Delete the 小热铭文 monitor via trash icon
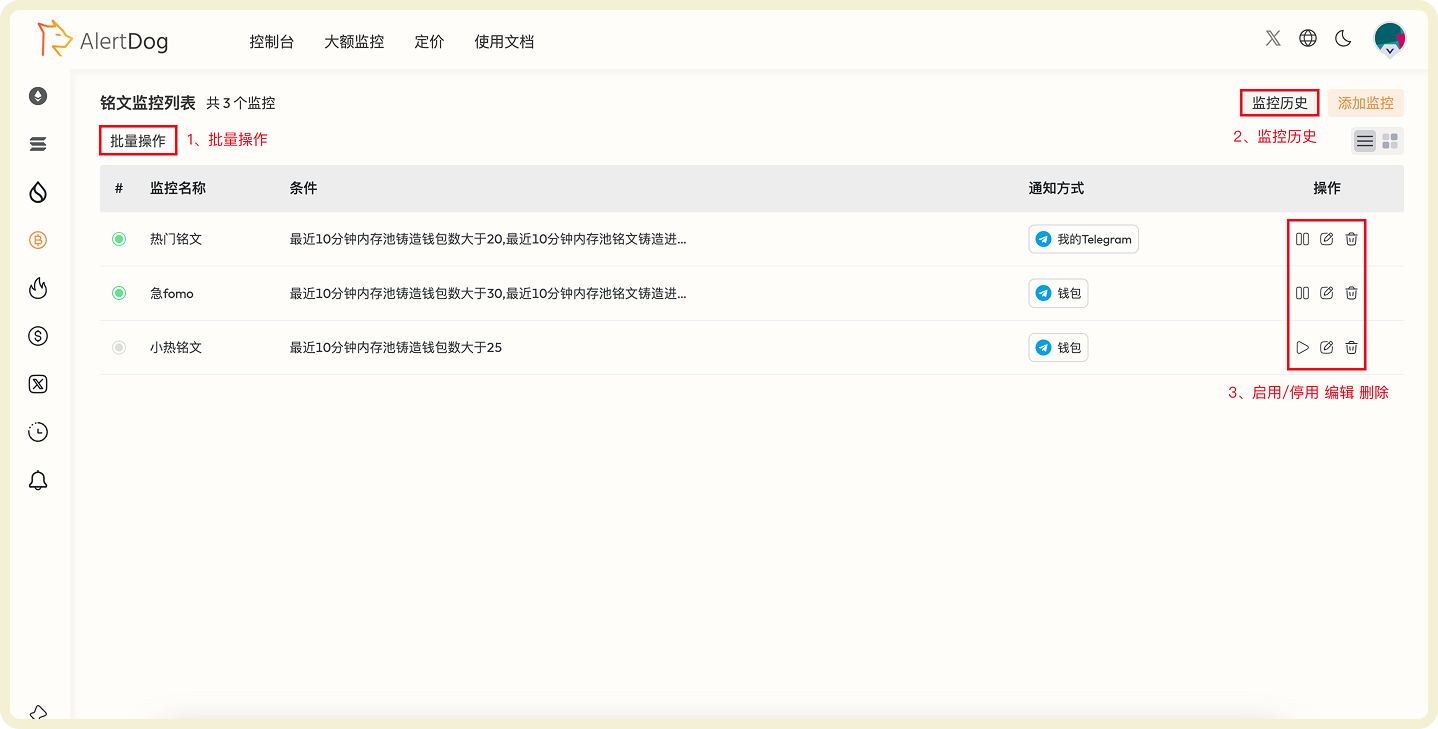The height and width of the screenshot is (729, 1438). [x=1351, y=347]
